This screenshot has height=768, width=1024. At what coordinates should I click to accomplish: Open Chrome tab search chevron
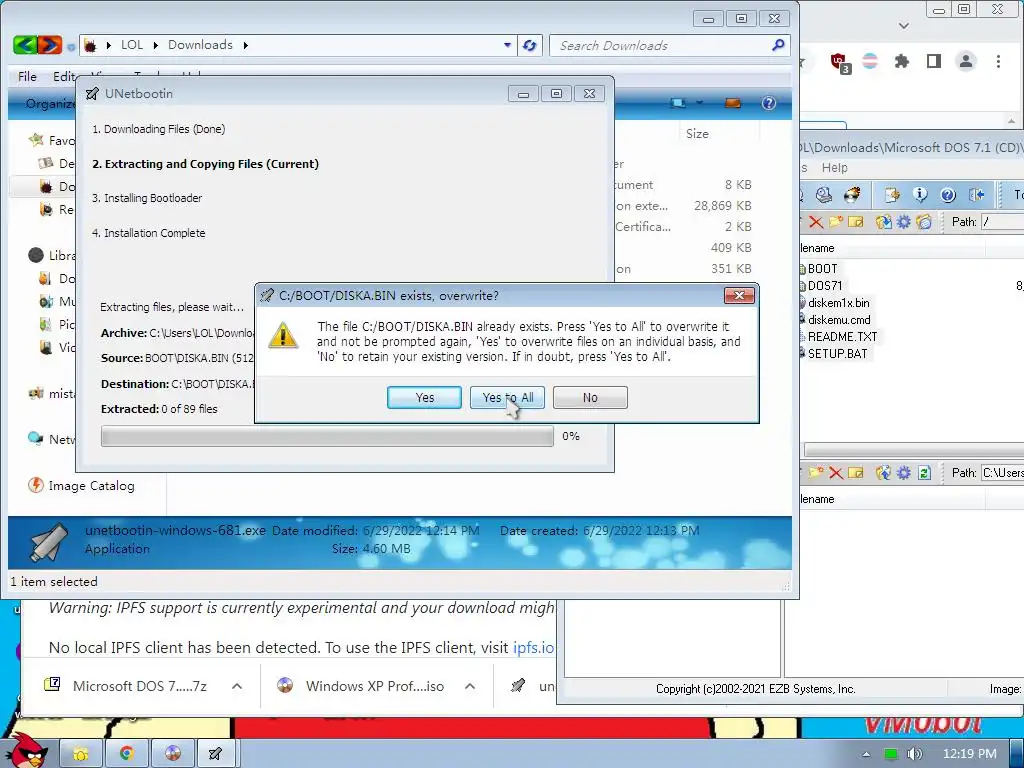pos(904,26)
